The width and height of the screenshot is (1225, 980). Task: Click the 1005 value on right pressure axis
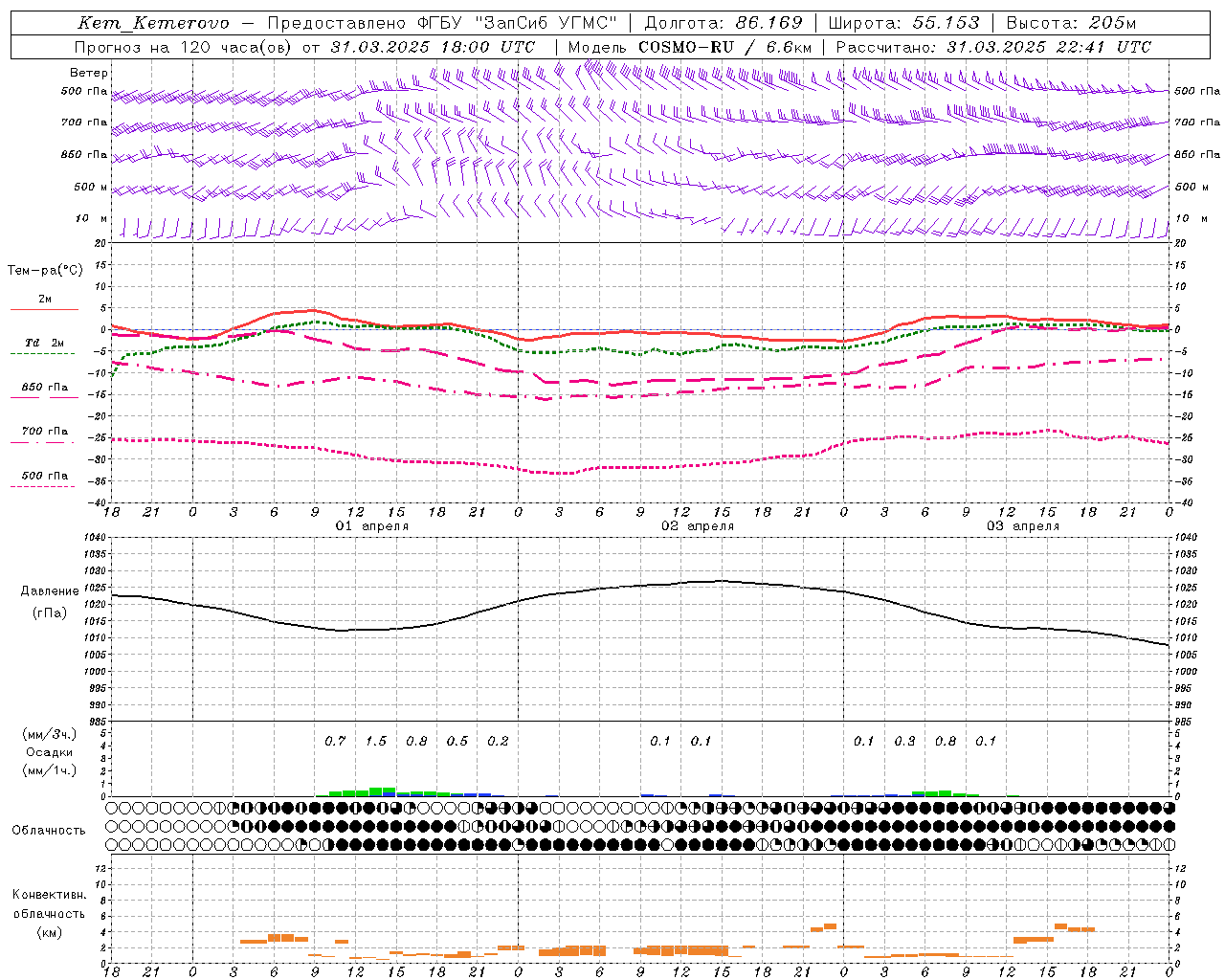coord(1187,656)
